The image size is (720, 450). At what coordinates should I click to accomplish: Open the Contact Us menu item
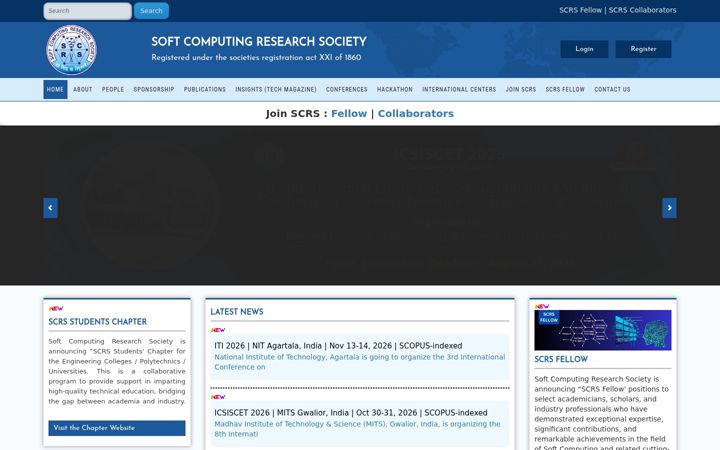tap(612, 90)
